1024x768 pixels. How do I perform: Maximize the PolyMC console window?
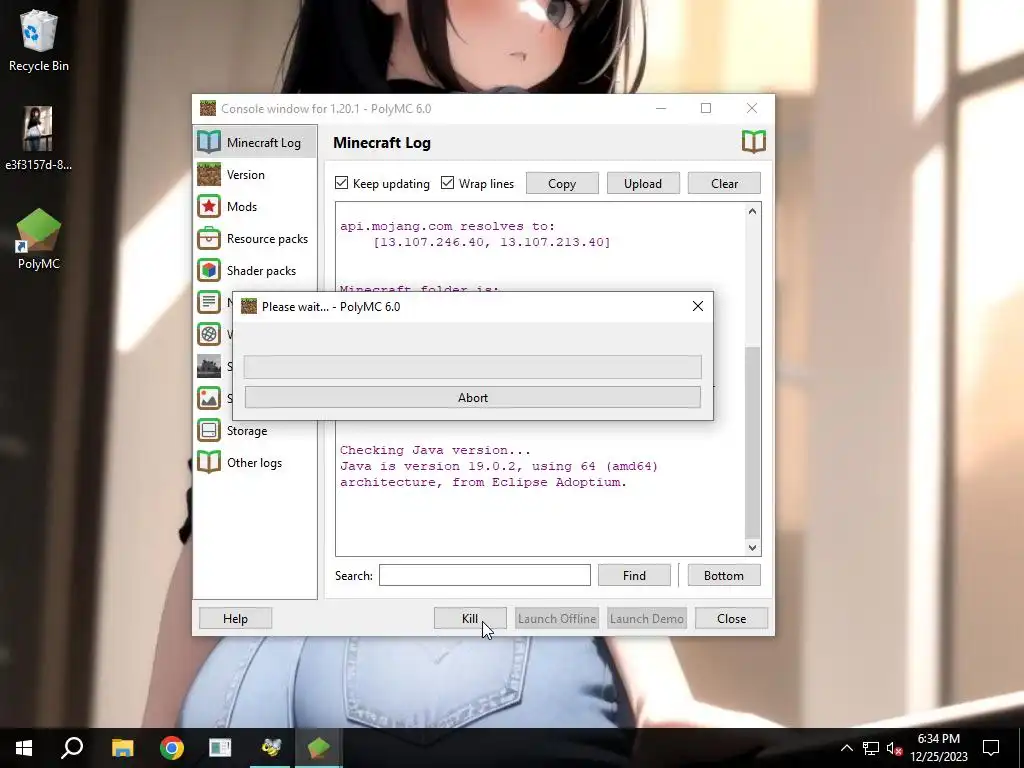[706, 108]
